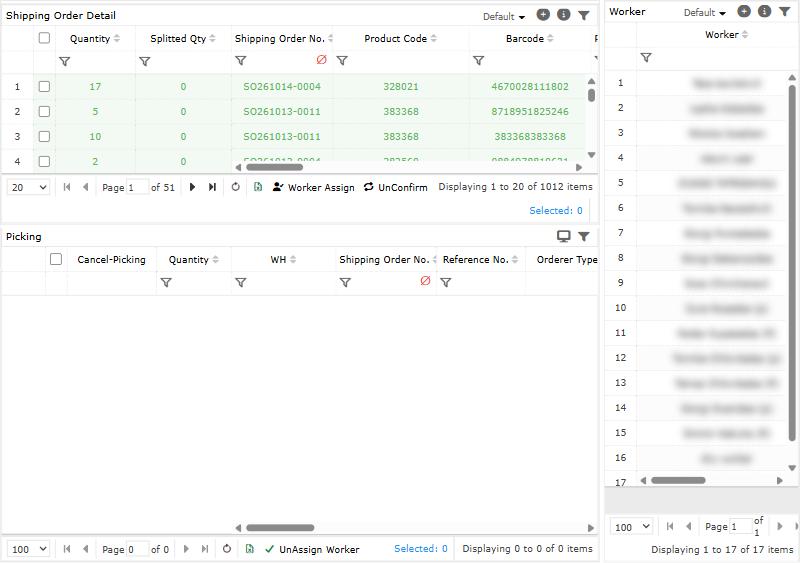800x563 pixels.
Task: Click Selected: 0 link in Shipping Order Detail
Action: 556,210
